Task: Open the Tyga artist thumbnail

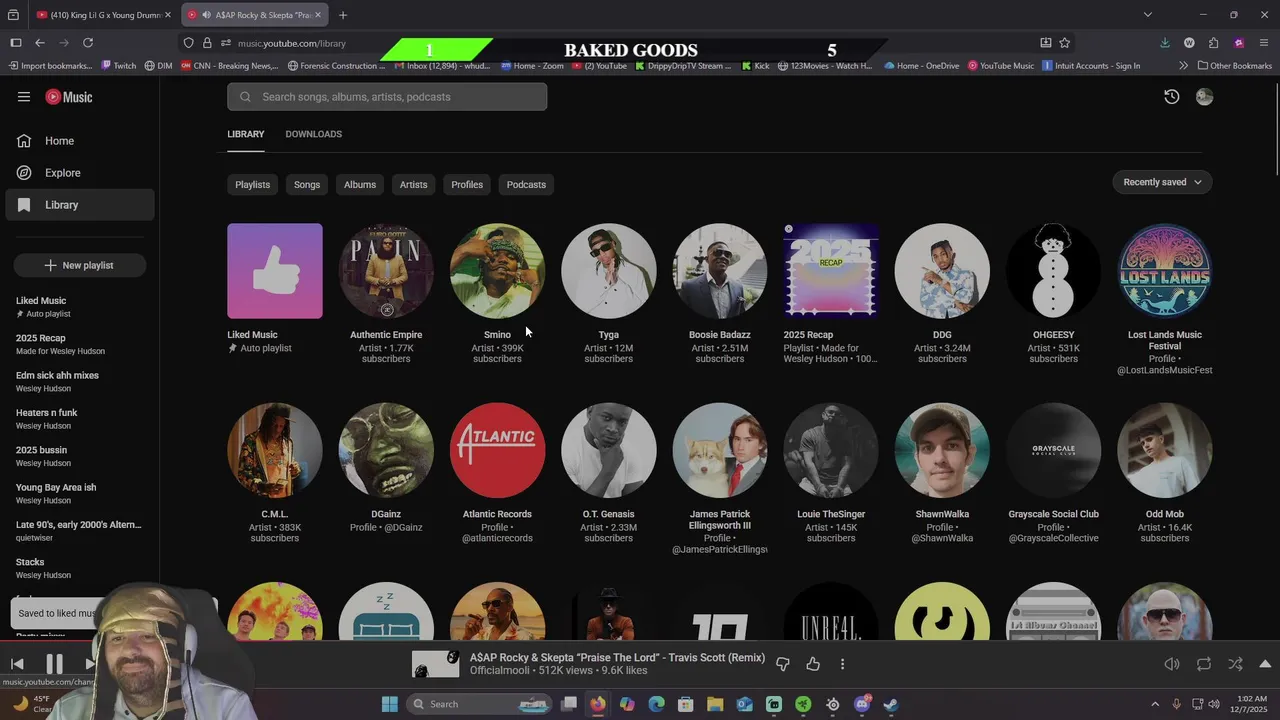Action: tap(609, 271)
